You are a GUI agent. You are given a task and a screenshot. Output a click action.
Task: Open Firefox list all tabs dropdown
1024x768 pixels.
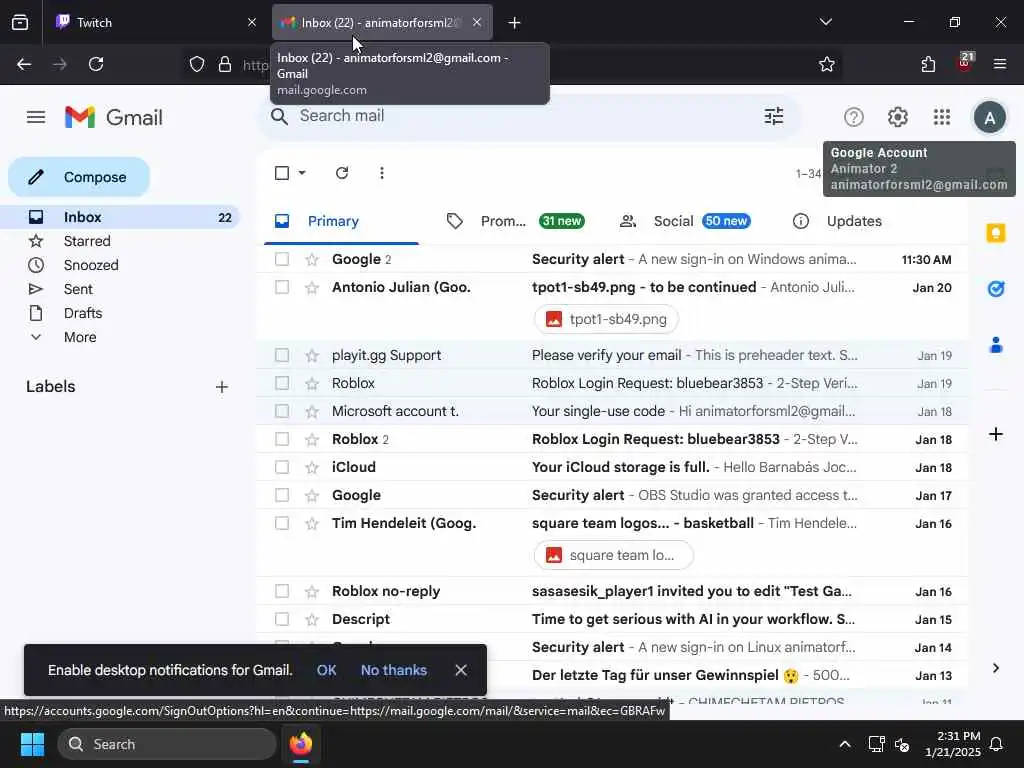[825, 22]
